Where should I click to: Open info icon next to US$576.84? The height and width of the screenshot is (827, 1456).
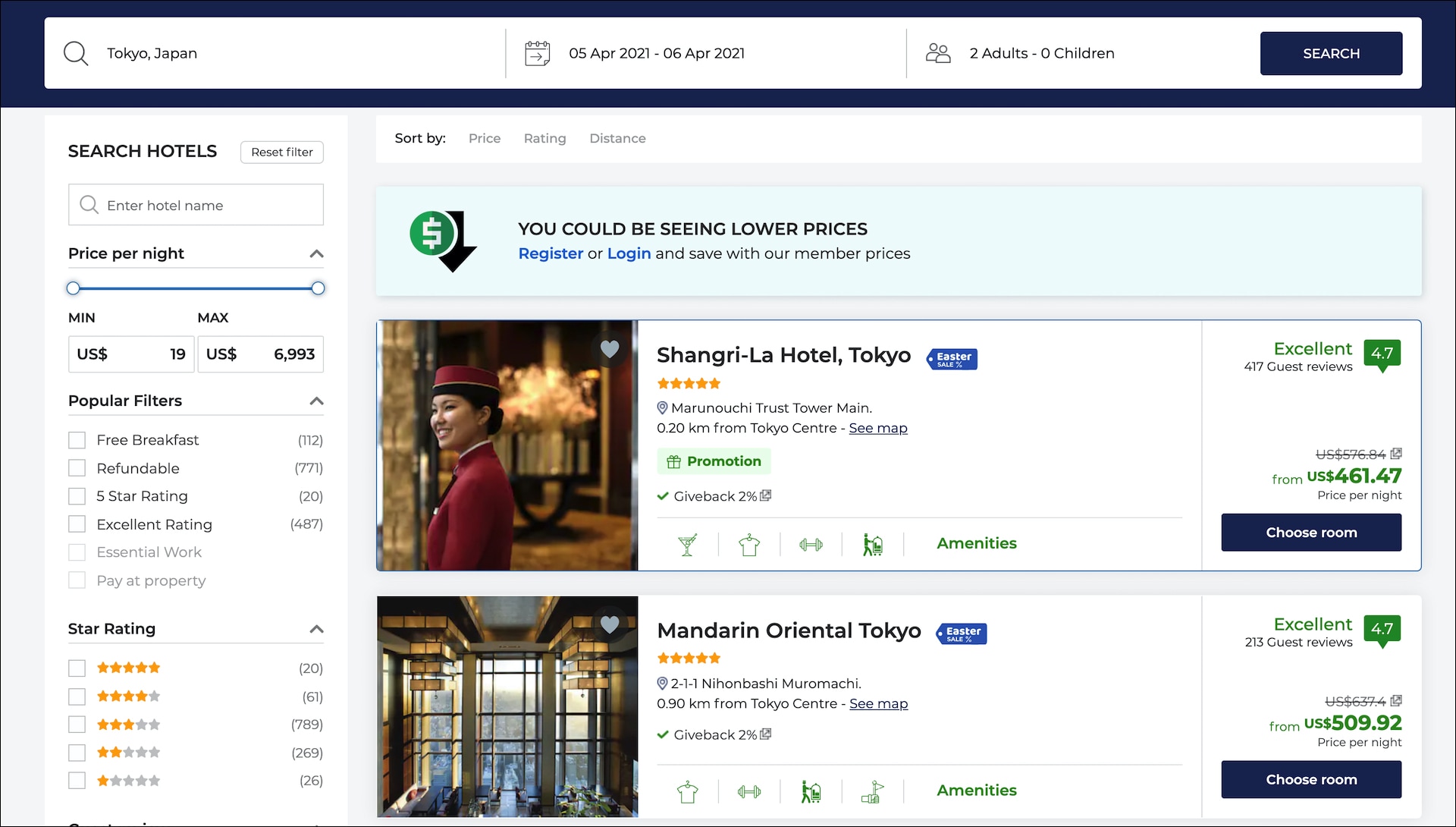tap(1396, 454)
